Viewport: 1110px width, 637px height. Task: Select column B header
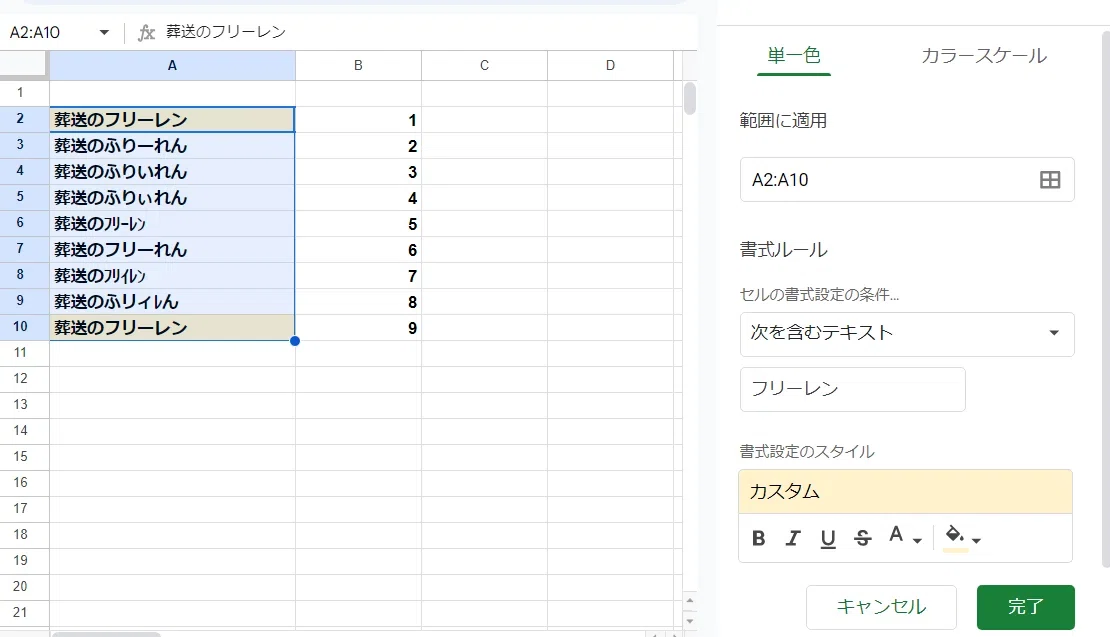click(x=358, y=65)
